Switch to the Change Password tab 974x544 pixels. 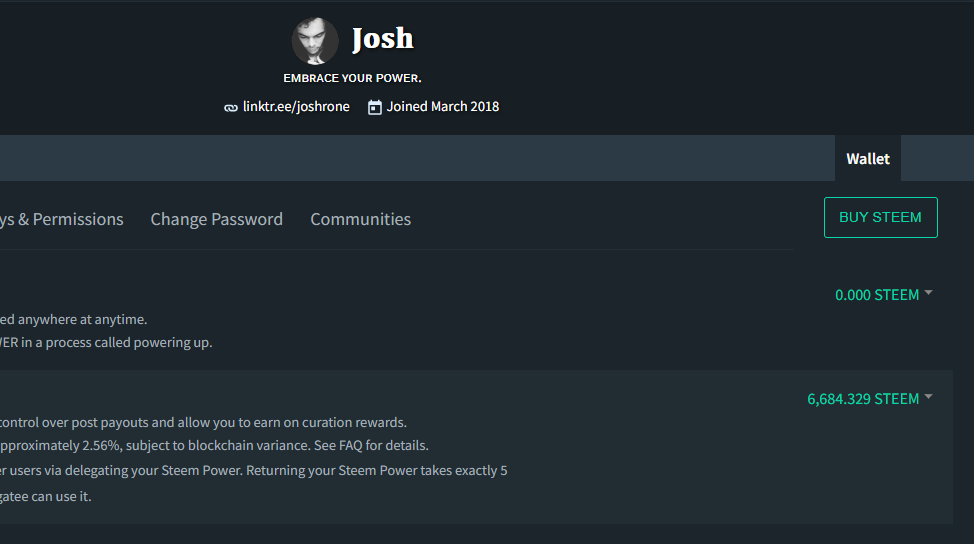[216, 219]
